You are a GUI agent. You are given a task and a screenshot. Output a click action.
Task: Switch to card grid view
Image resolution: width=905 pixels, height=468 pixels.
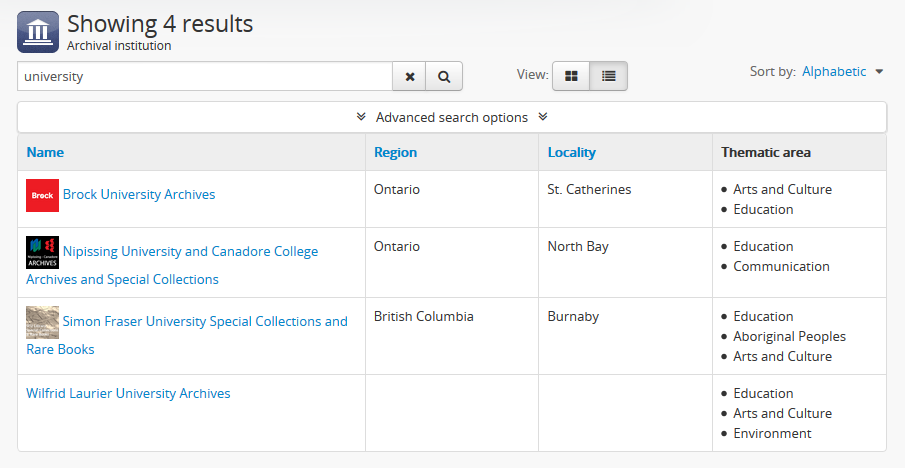[x=571, y=76]
